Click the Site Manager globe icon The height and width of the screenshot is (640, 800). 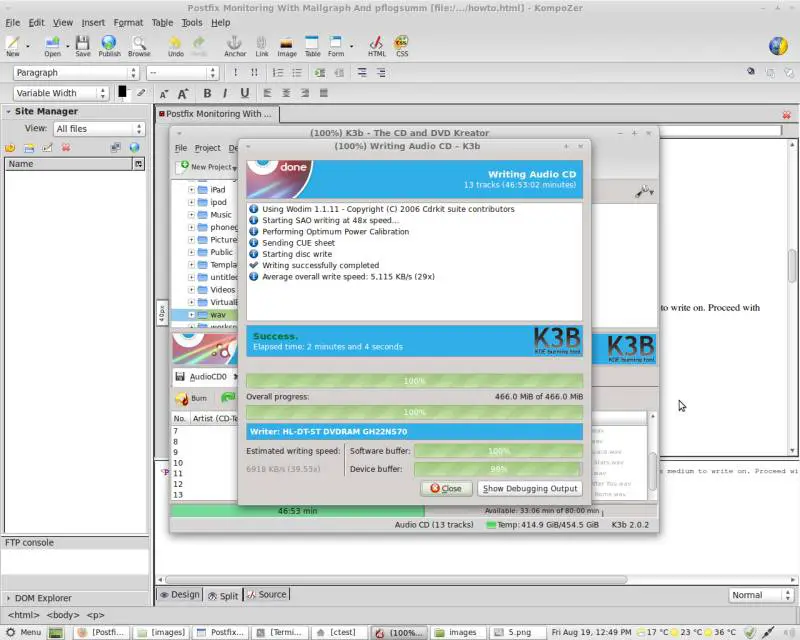click(x=134, y=147)
